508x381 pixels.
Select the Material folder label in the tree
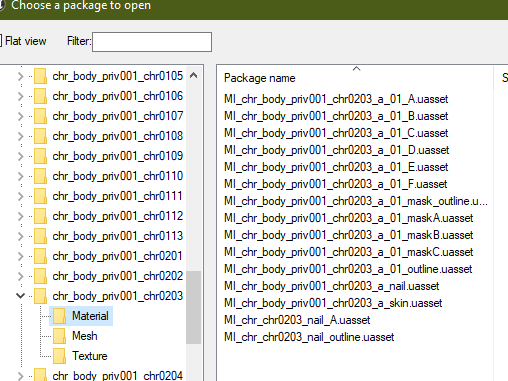[x=90, y=316]
